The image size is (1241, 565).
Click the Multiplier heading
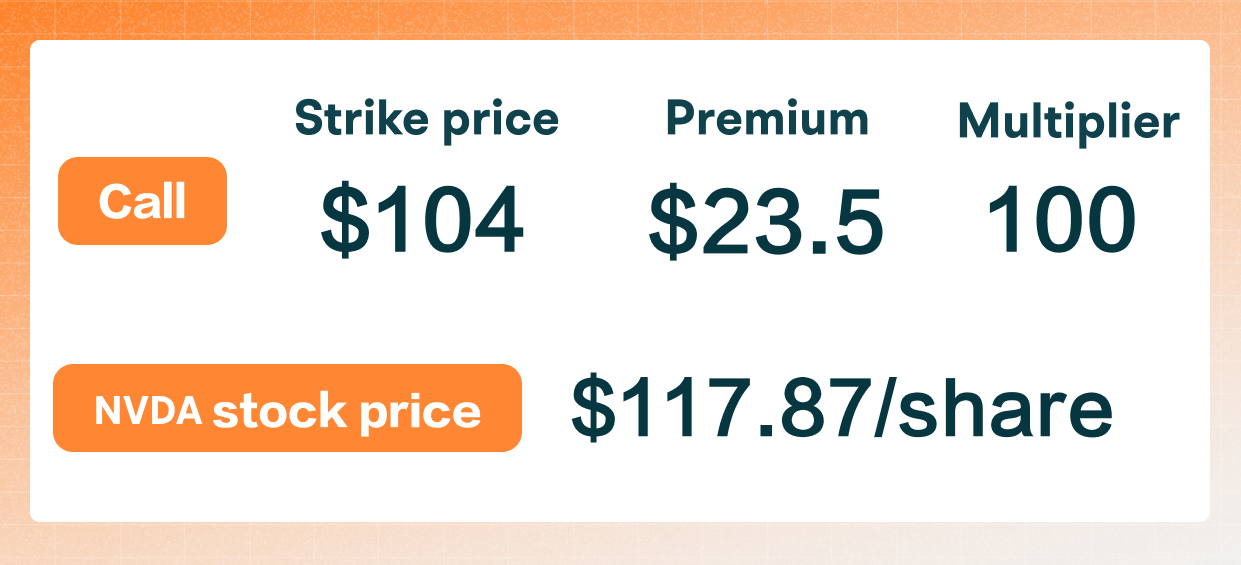tap(1069, 122)
